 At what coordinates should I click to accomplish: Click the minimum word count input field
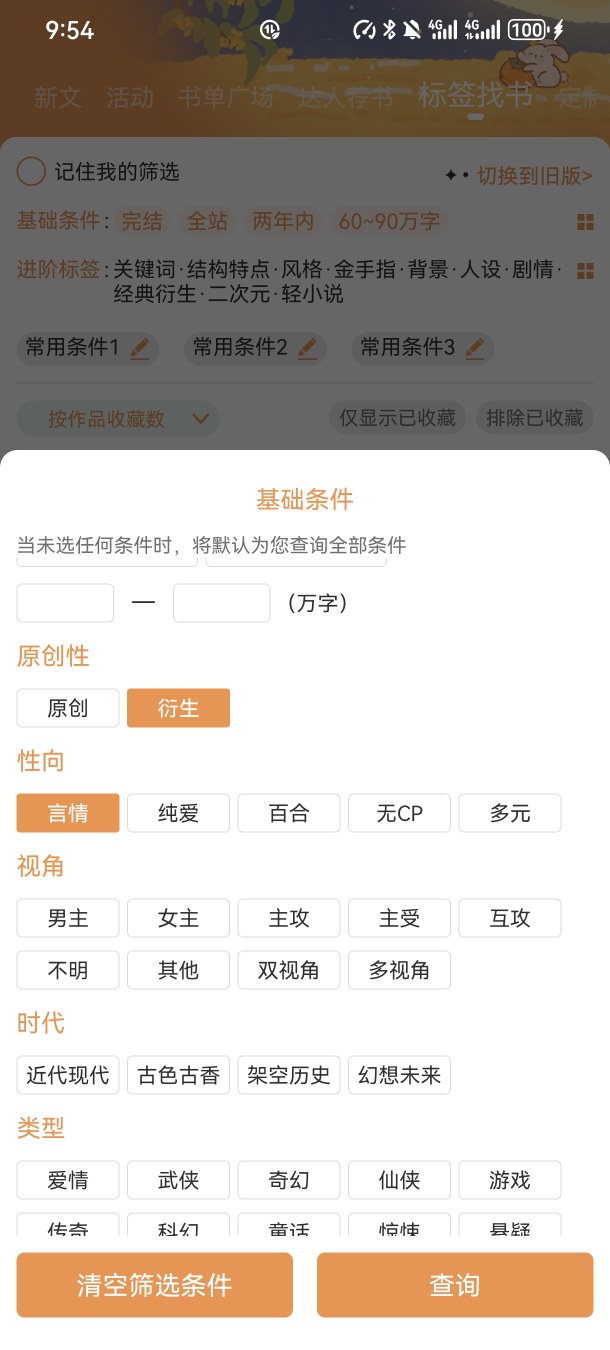pos(65,603)
